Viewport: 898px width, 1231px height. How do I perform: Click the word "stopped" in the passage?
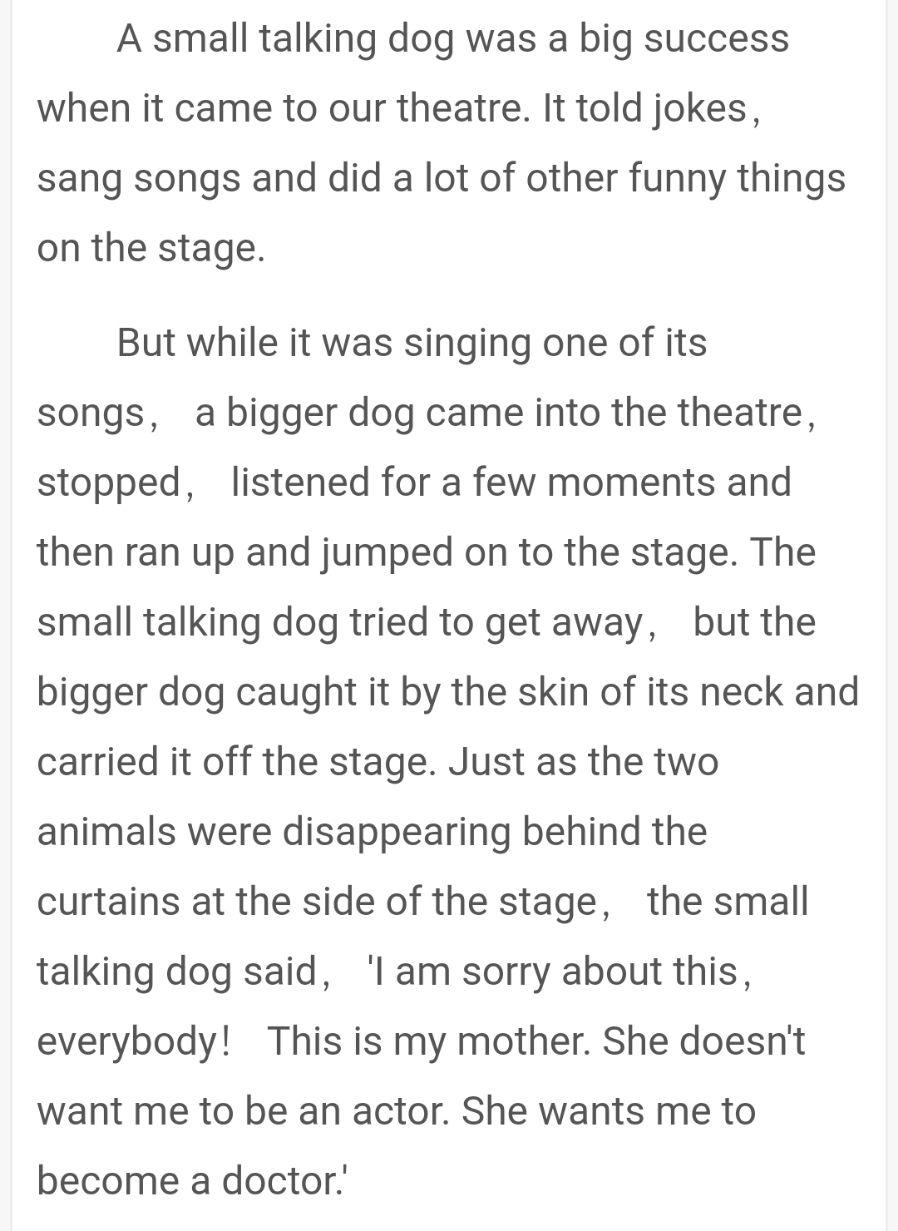coord(108,483)
